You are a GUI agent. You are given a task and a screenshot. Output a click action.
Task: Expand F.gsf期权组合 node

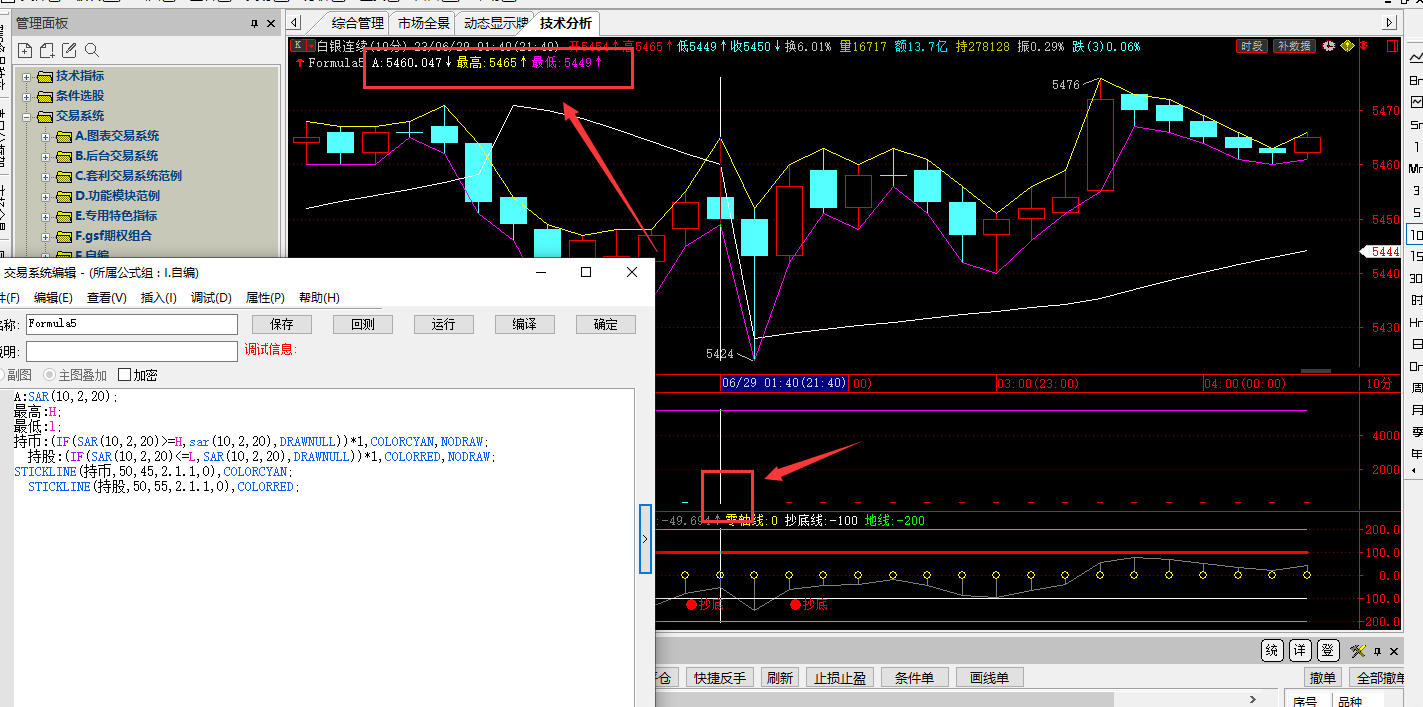point(46,236)
